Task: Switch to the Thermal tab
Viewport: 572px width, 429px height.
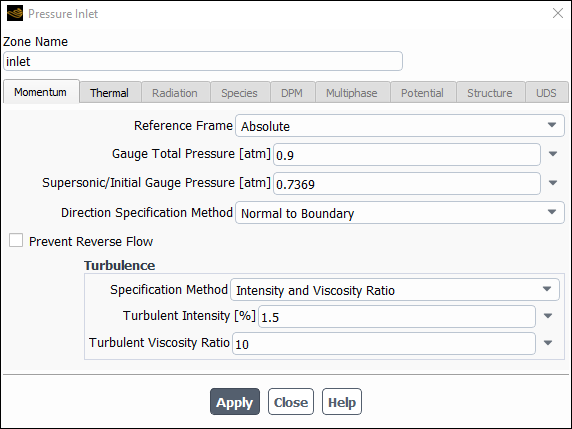Action: tap(110, 93)
